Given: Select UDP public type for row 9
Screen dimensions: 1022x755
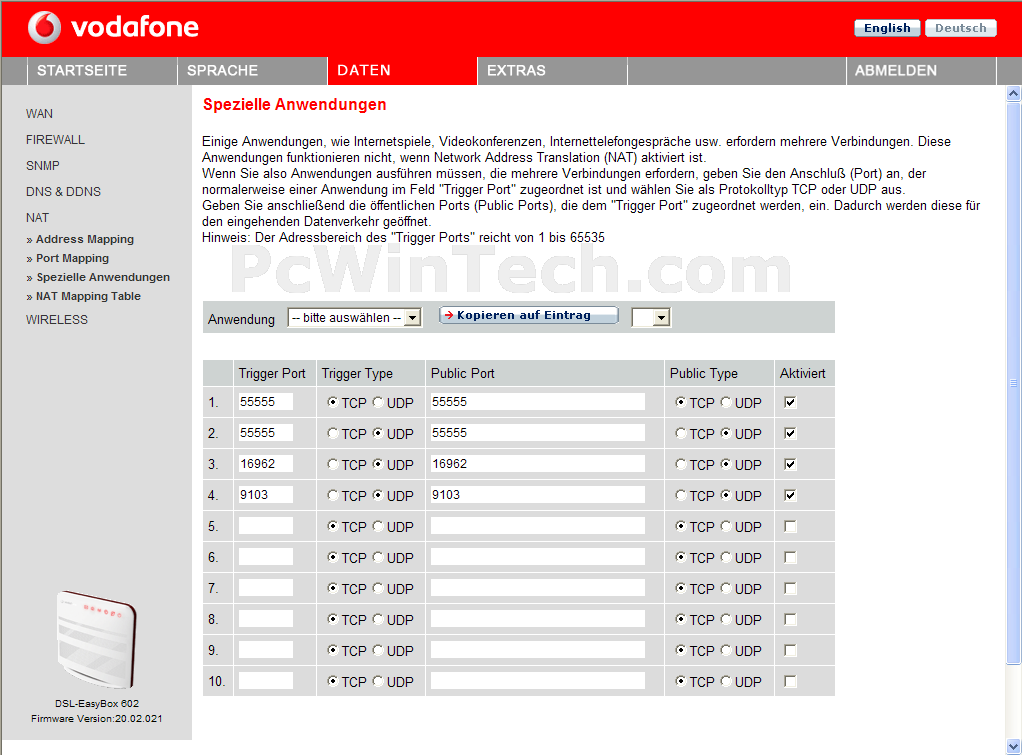Looking at the screenshot, I should click(726, 651).
